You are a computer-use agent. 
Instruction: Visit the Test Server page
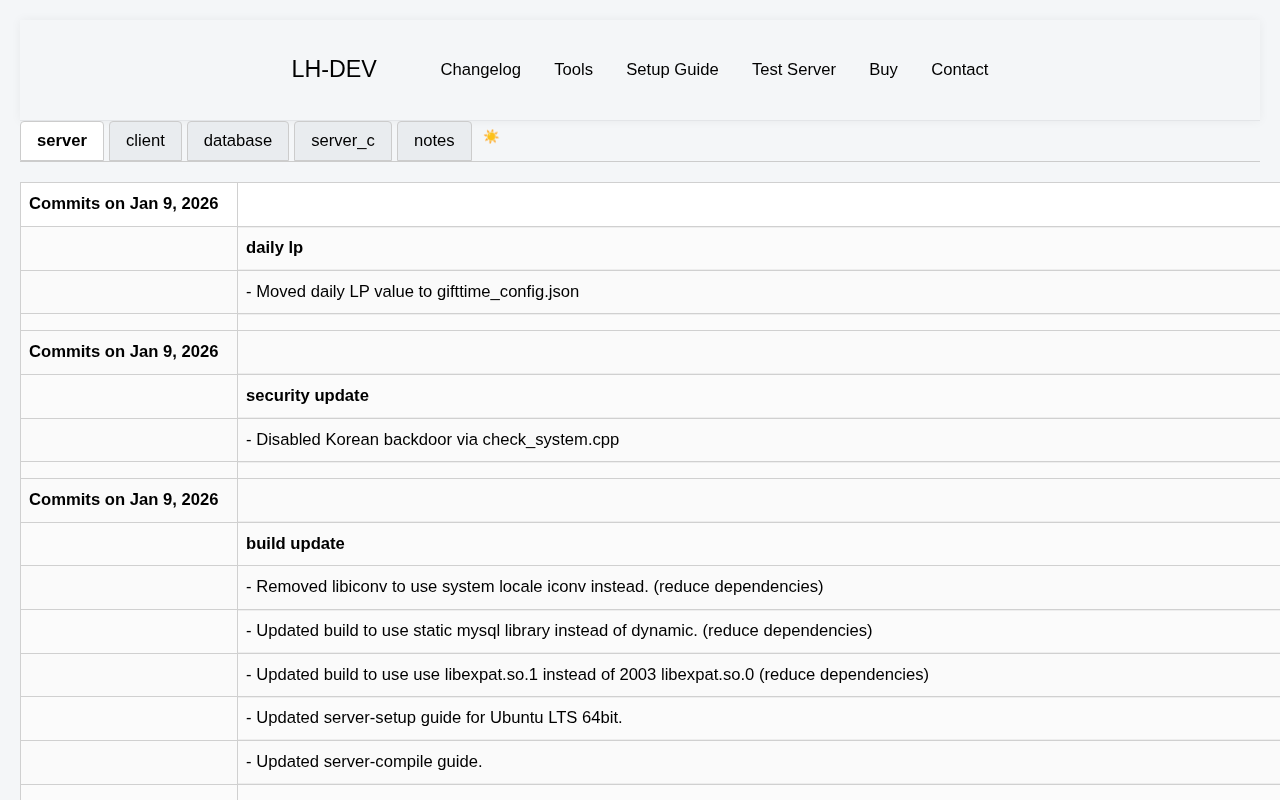[x=794, y=69]
